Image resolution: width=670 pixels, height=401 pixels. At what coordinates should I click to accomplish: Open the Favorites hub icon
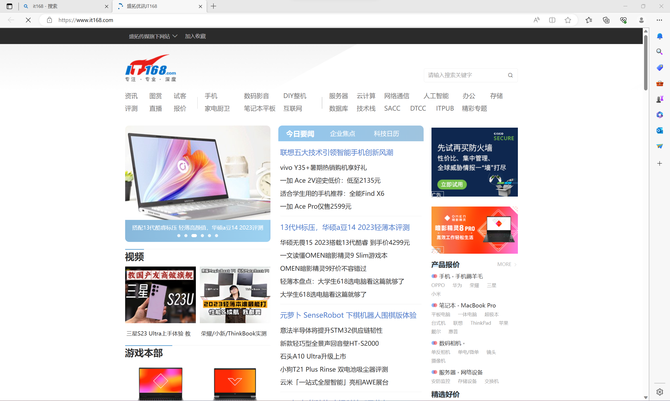(588, 20)
